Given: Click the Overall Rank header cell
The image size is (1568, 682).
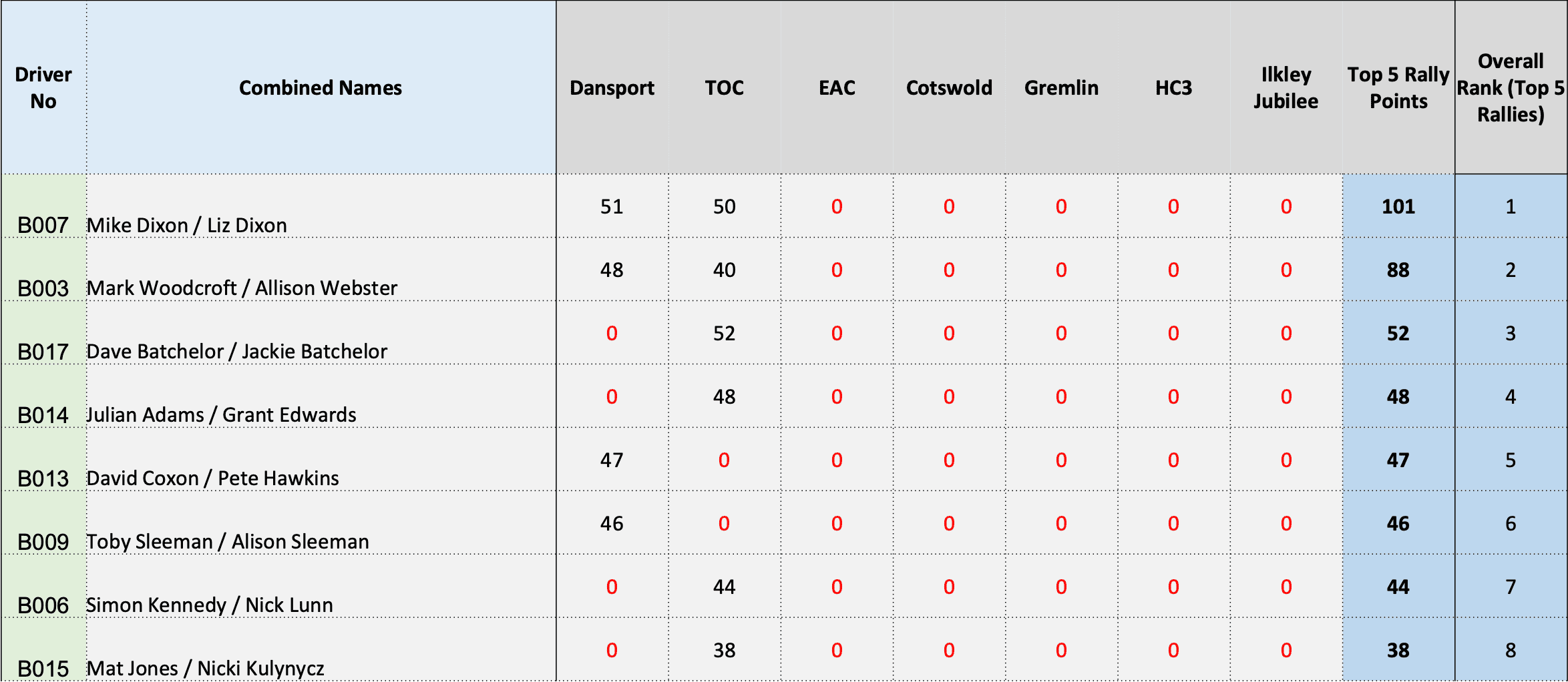Looking at the screenshot, I should (1511, 87).
